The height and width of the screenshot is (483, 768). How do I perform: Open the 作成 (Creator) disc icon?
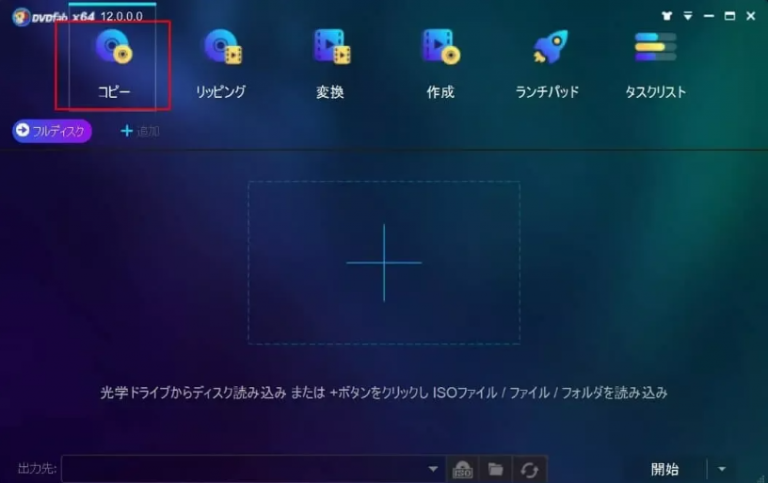[440, 47]
